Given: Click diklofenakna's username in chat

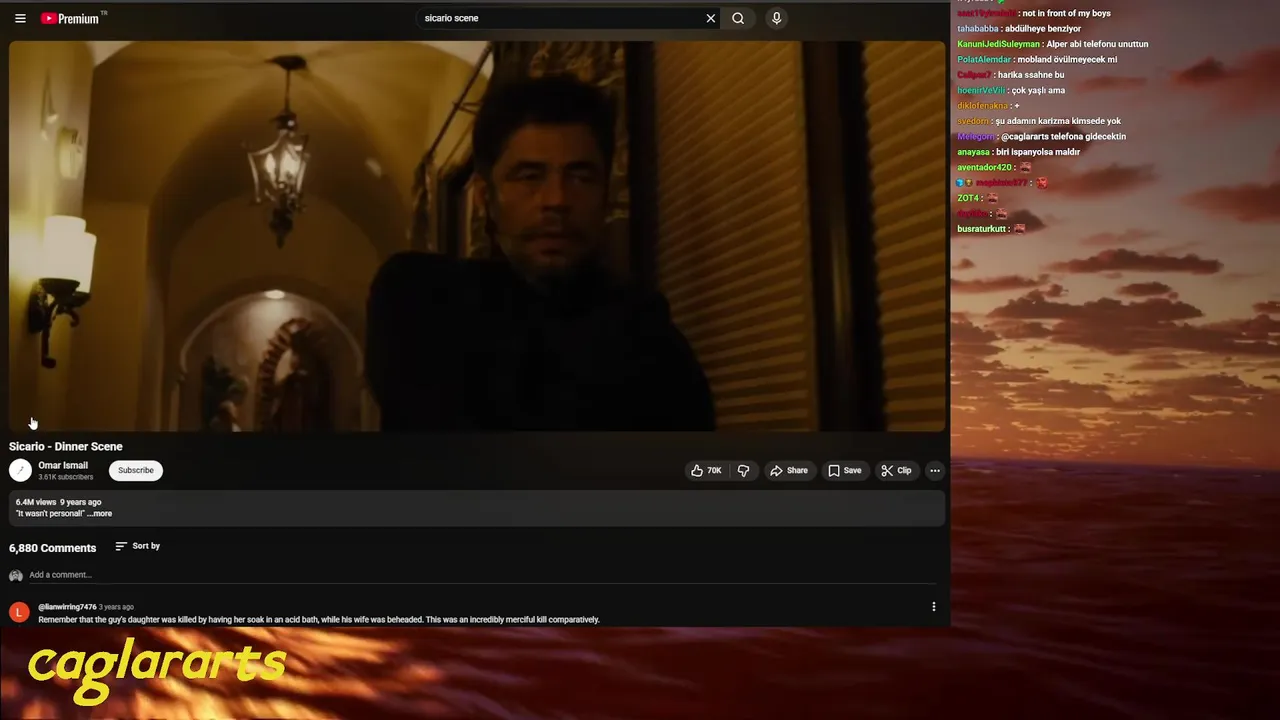Looking at the screenshot, I should click(982, 106).
